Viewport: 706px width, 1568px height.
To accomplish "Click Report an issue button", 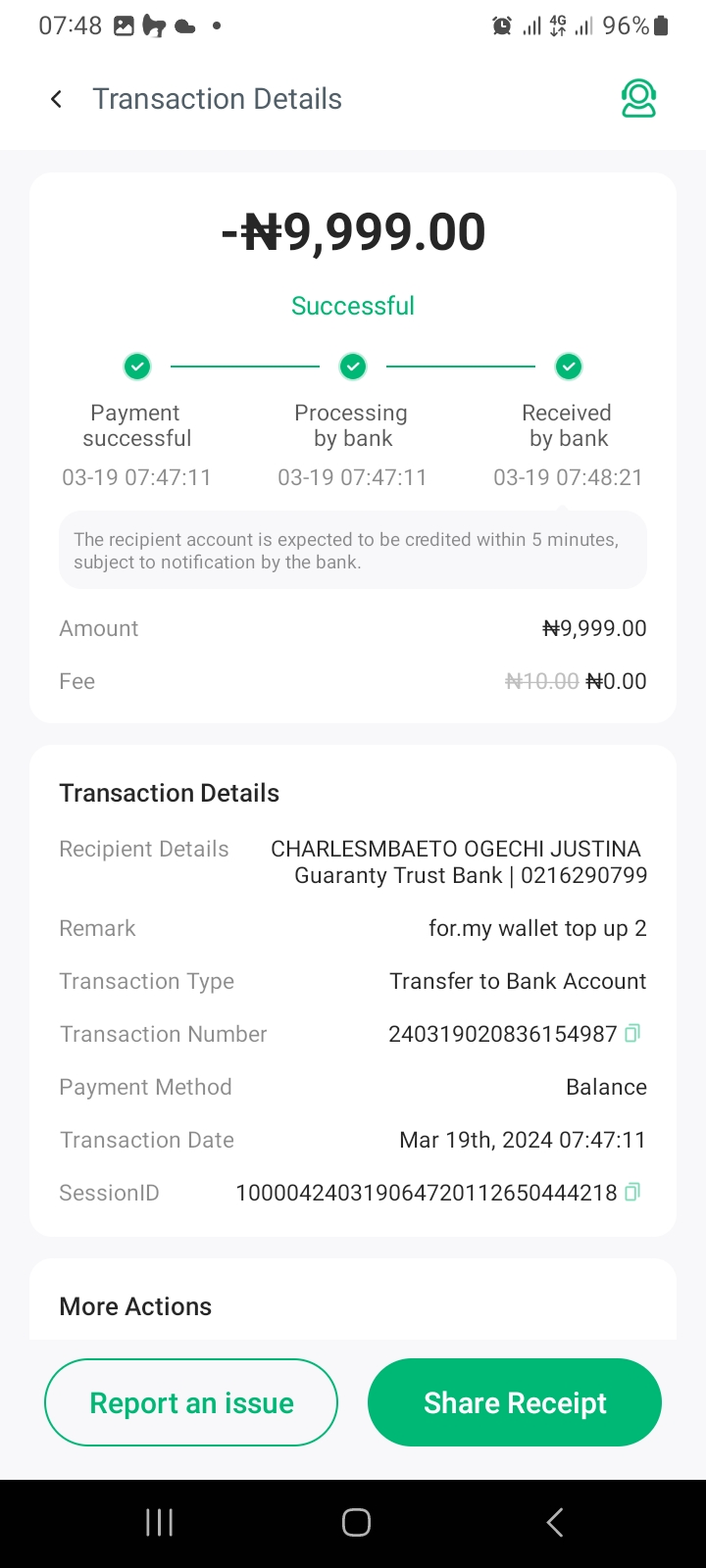I will coord(191,1402).
